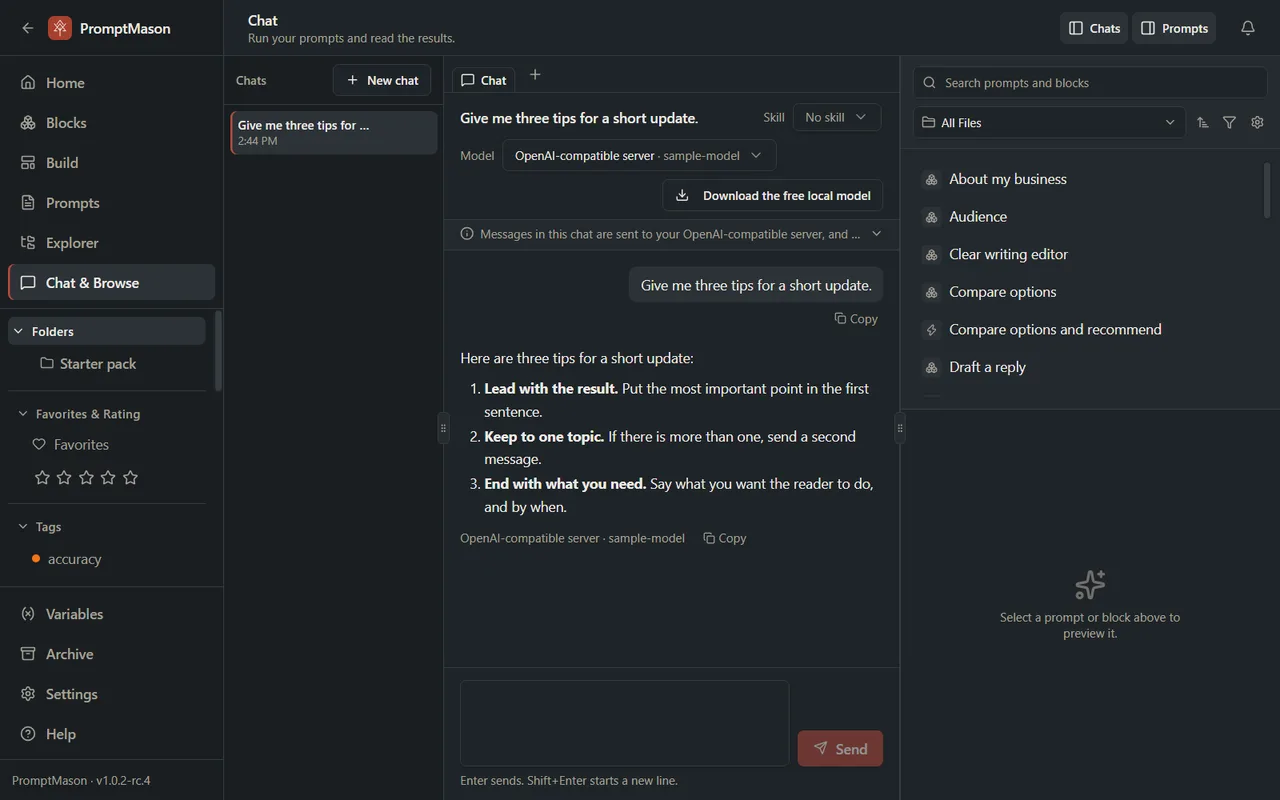Select the Audience block
The height and width of the screenshot is (800, 1280).
pos(1088,217)
